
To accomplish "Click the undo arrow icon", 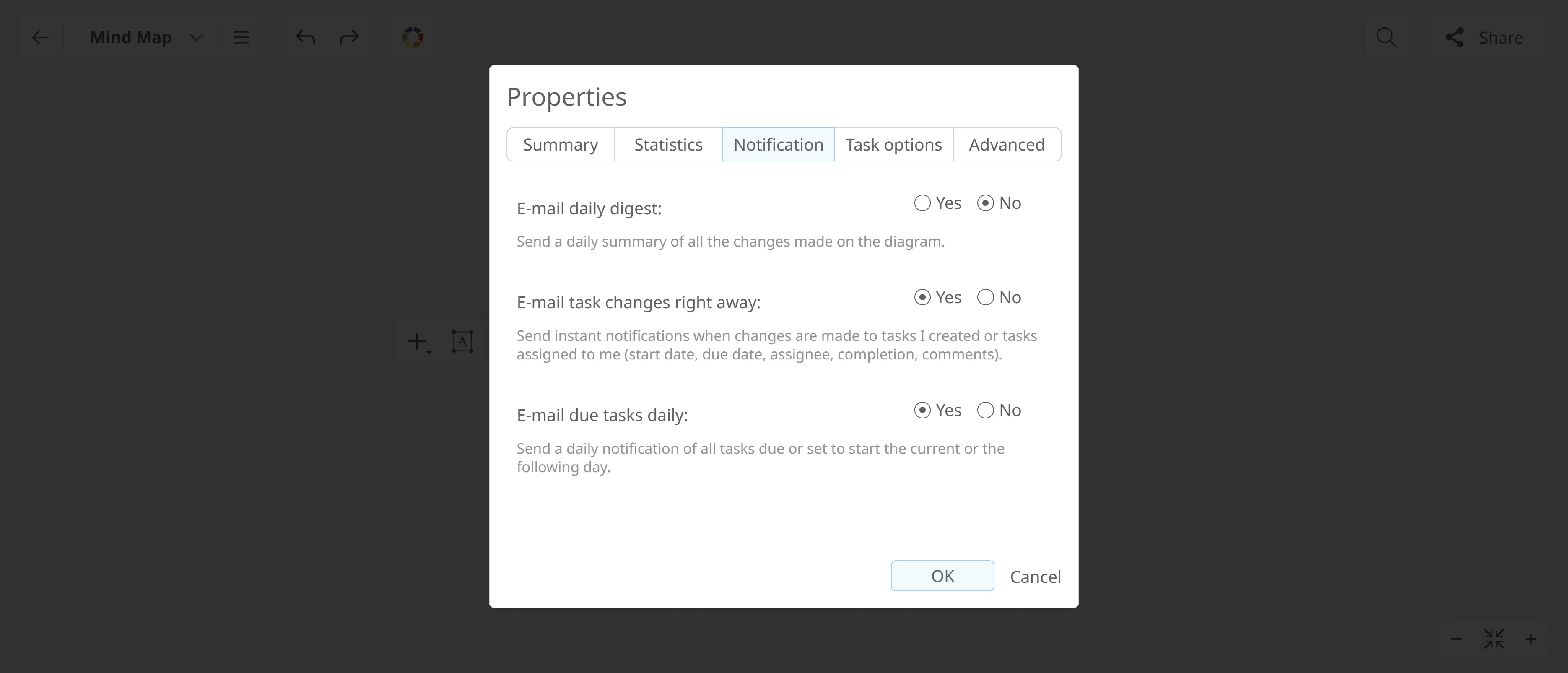I will coord(306,38).
